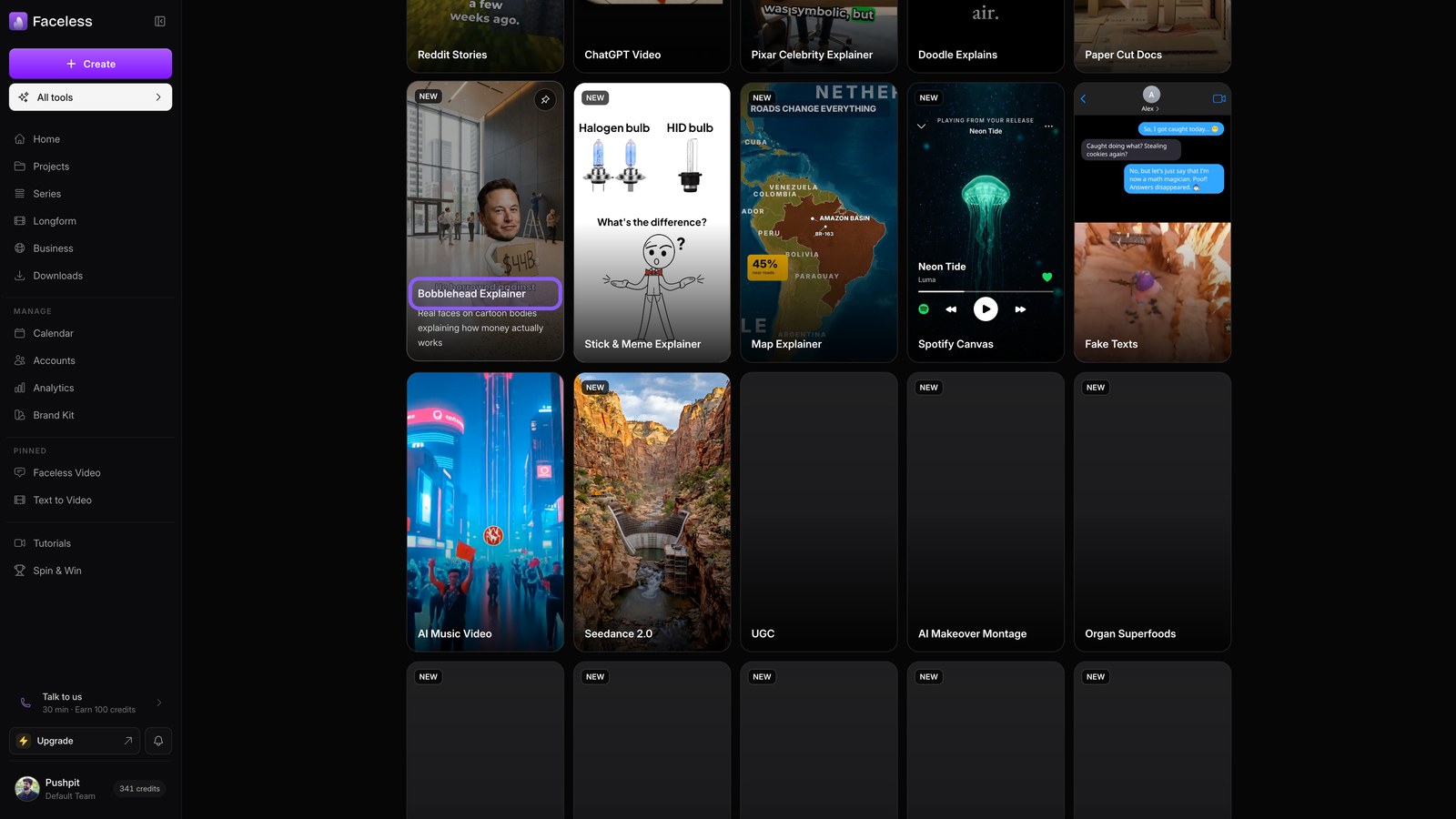This screenshot has width=1456, height=819.
Task: Click Spotify Canvas progress bar
Action: tap(986, 292)
